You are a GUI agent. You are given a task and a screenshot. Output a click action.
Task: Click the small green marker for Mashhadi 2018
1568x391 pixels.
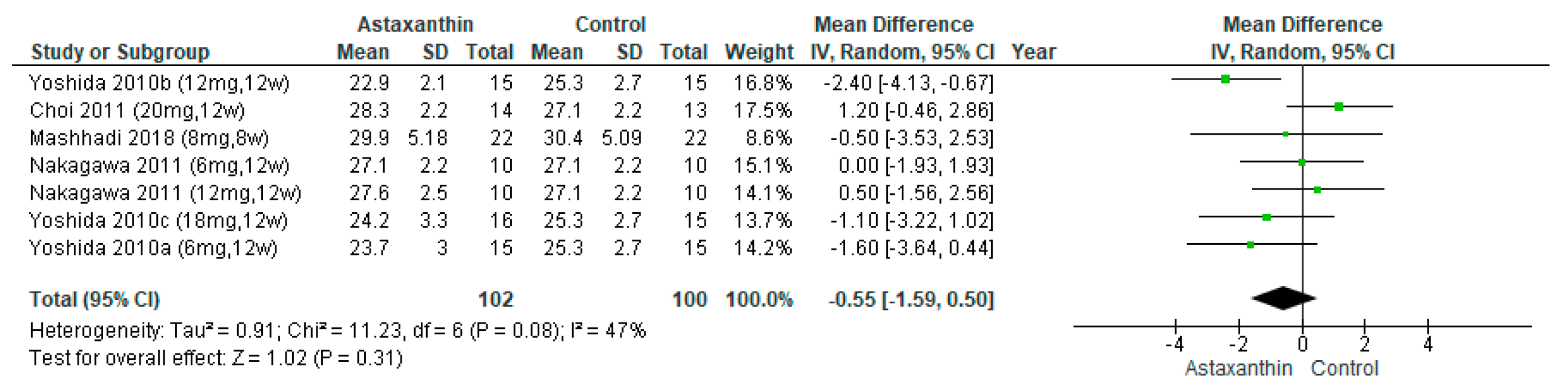point(1286,134)
